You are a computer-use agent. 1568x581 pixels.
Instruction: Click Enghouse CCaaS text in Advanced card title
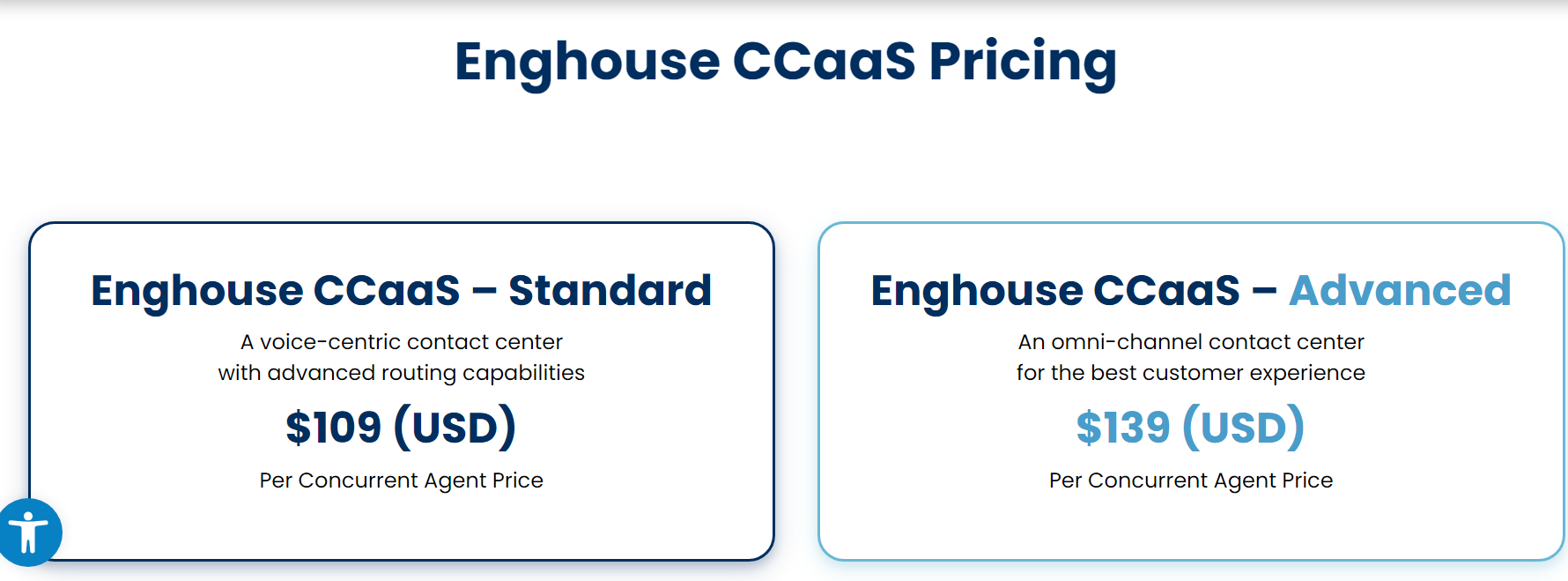coord(1054,290)
